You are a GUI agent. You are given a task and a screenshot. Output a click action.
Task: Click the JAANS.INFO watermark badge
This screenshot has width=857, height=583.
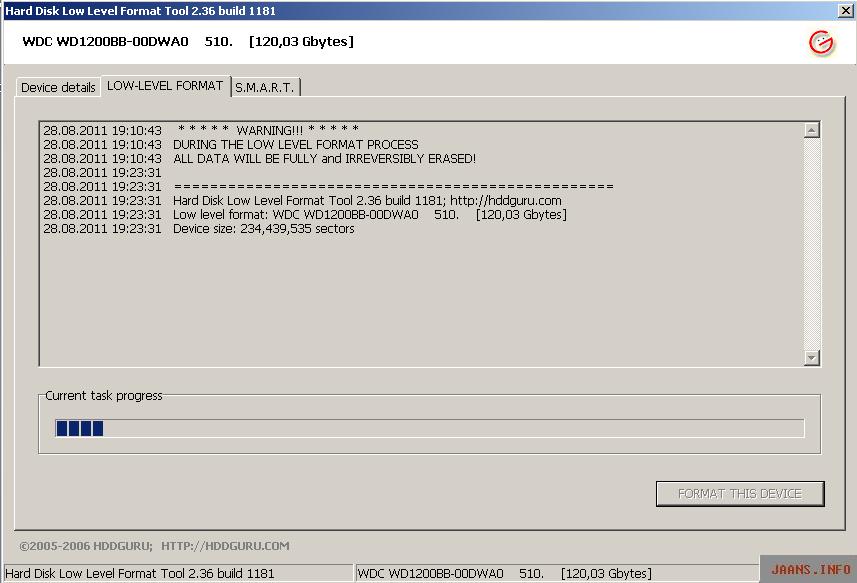coord(810,570)
